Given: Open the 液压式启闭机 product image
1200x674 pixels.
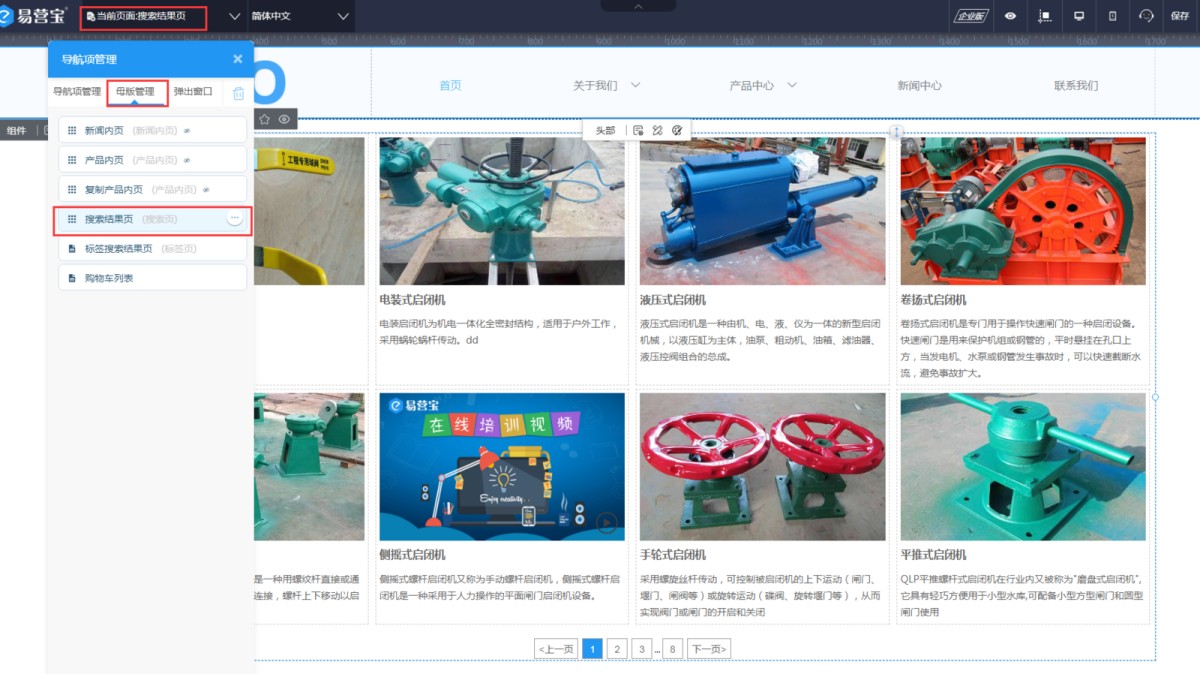Looking at the screenshot, I should (762, 212).
